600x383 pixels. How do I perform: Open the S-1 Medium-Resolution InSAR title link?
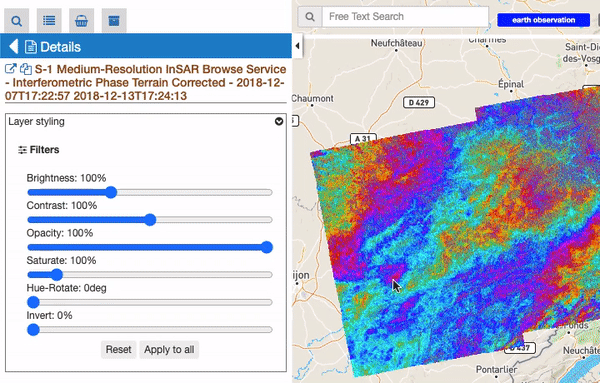[145, 83]
